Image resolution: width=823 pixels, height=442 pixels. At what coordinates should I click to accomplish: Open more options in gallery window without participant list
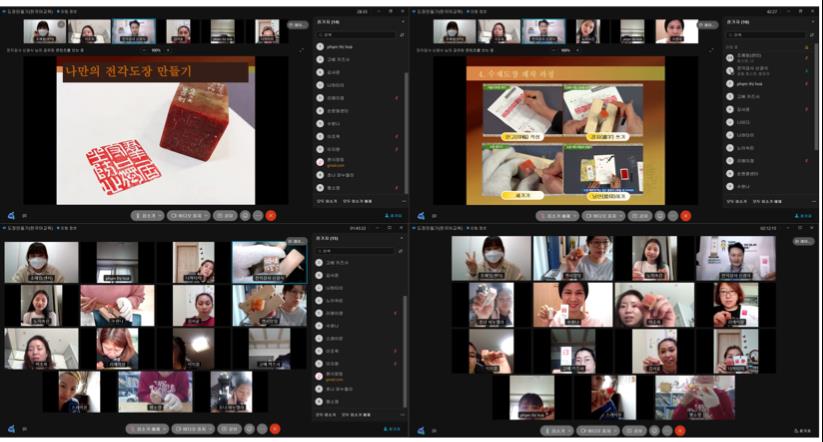pos(668,430)
